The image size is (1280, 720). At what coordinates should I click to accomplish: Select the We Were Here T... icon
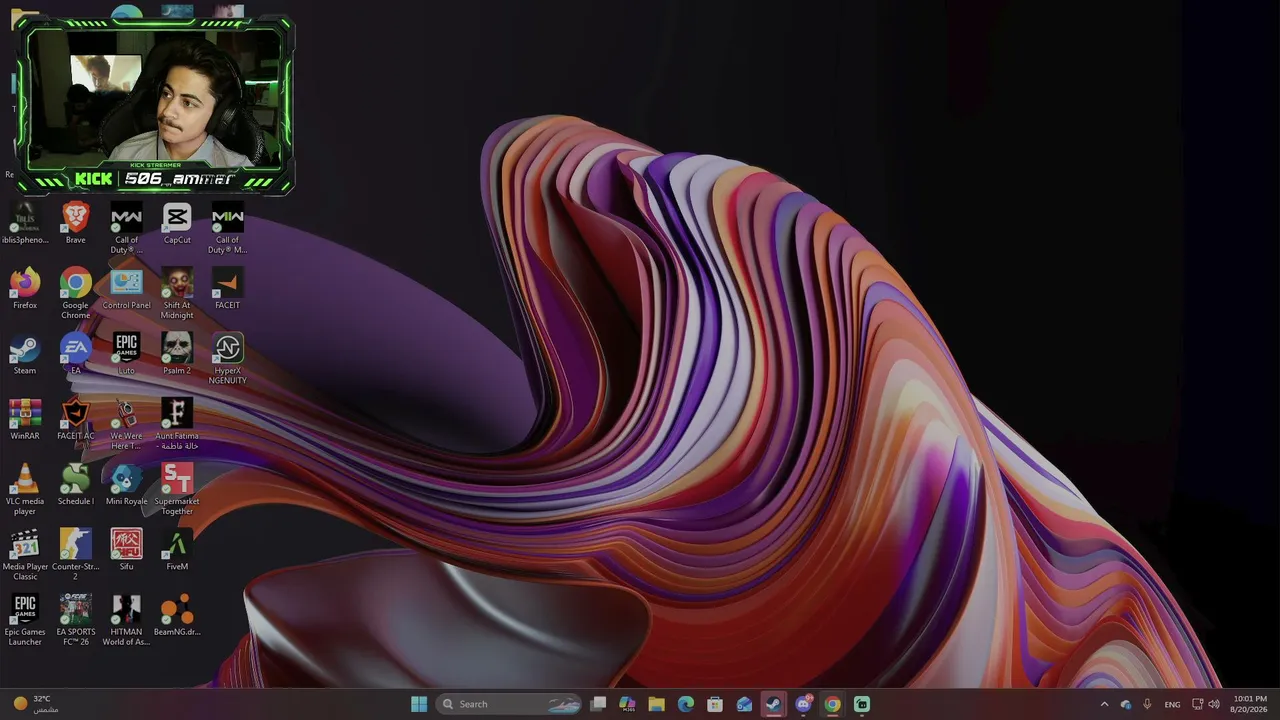(126, 423)
